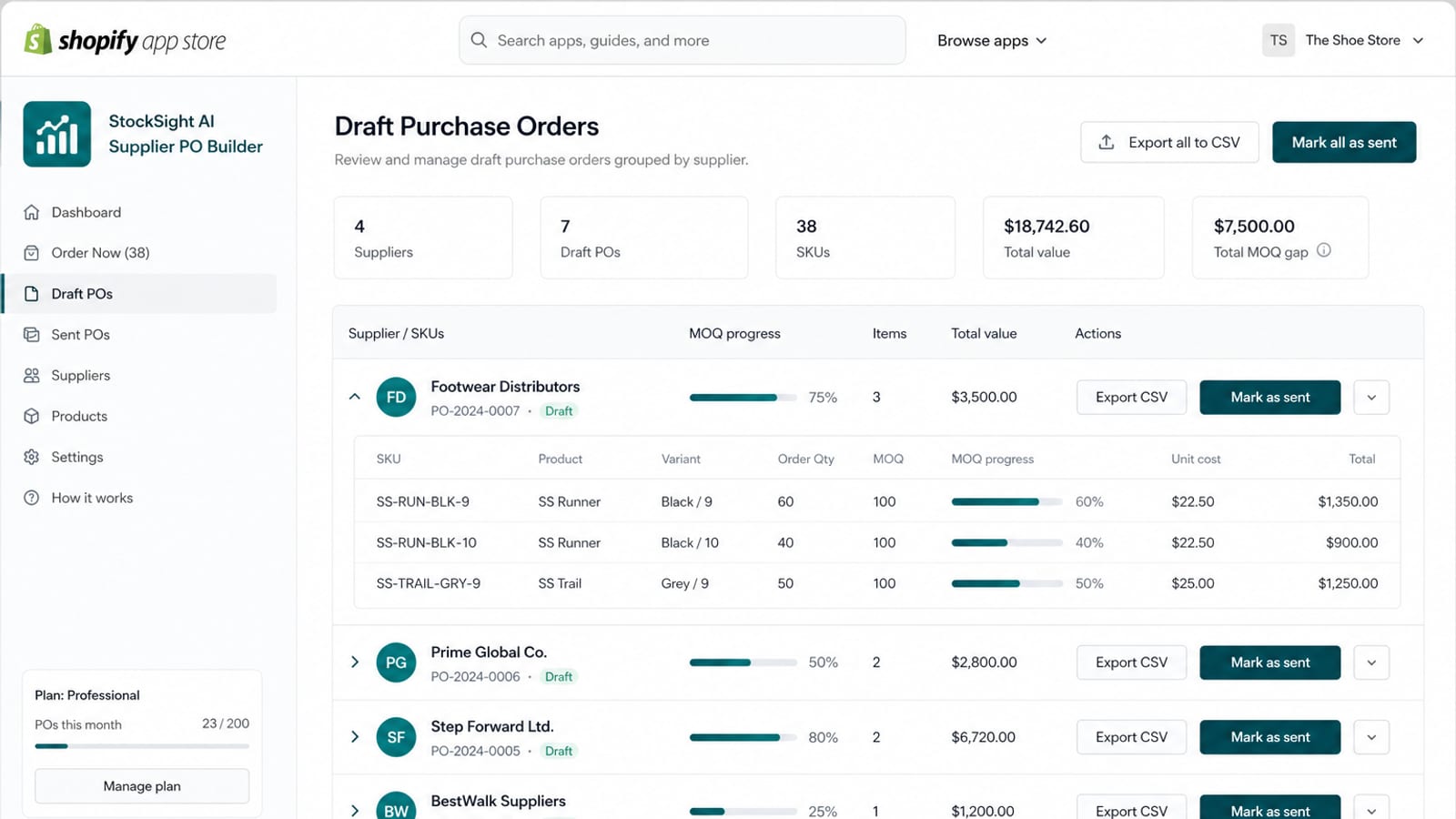Image resolution: width=1456 pixels, height=819 pixels.
Task: Open The Shoe Store account menu
Action: pos(1364,40)
